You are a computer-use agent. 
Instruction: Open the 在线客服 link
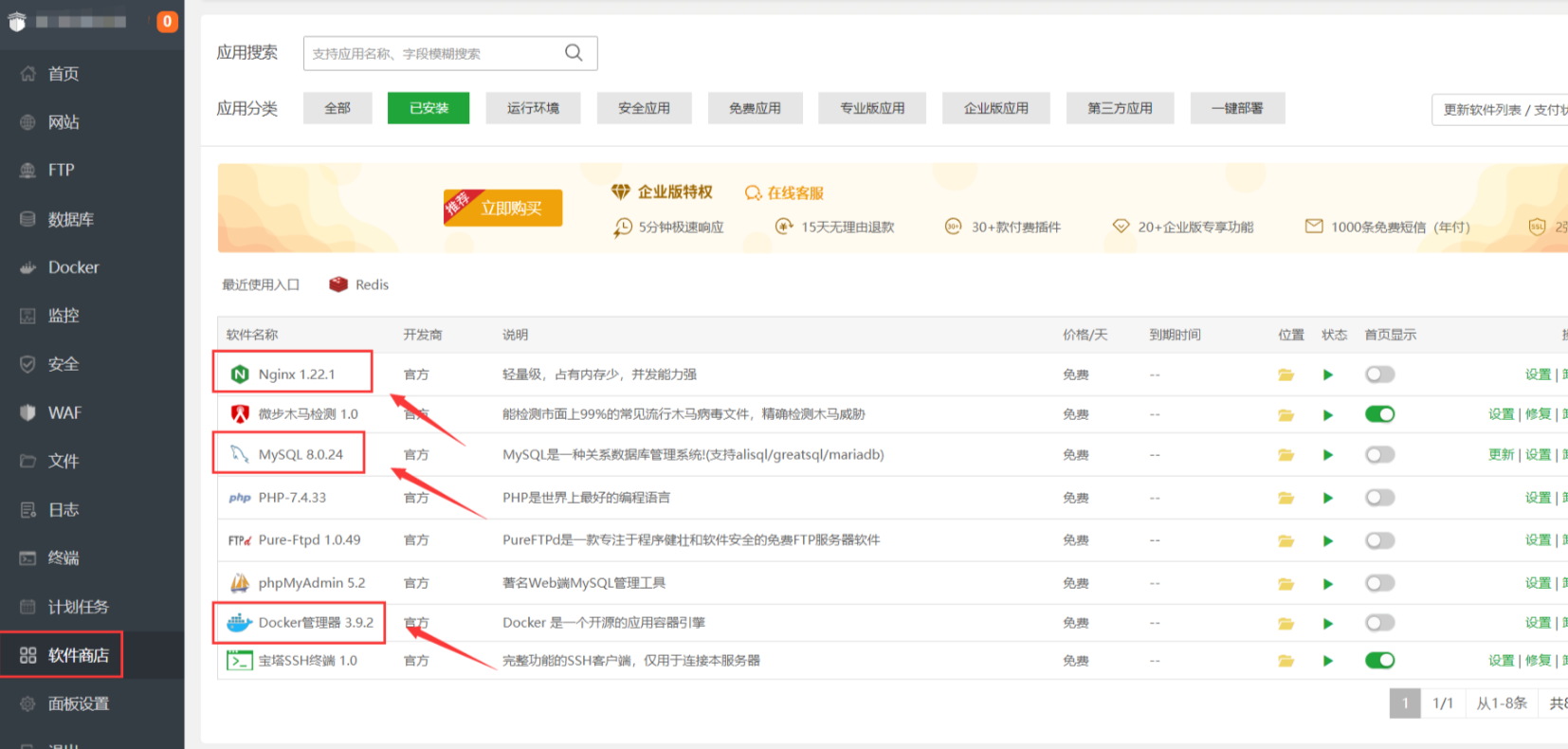click(784, 192)
